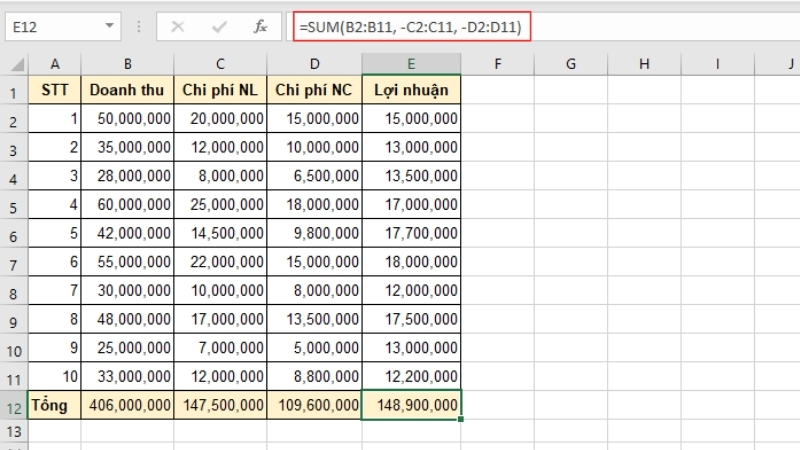Image resolution: width=800 pixels, height=450 pixels.
Task: Click the 'Chi phí NC' header cell
Action: (x=314, y=90)
